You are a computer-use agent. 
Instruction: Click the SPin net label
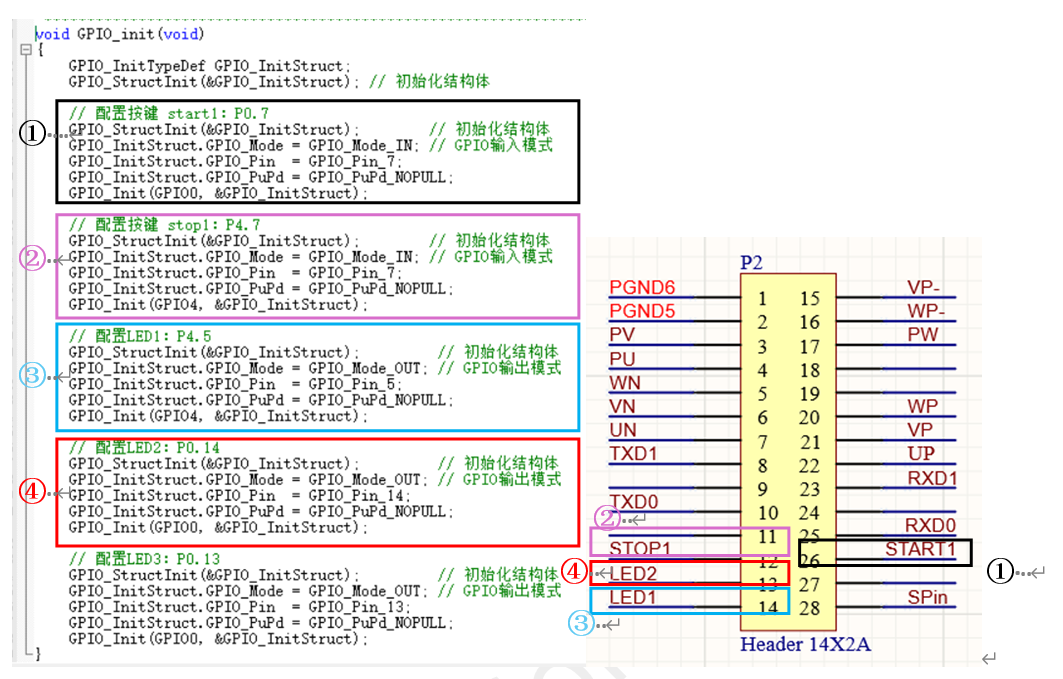pos(929,598)
